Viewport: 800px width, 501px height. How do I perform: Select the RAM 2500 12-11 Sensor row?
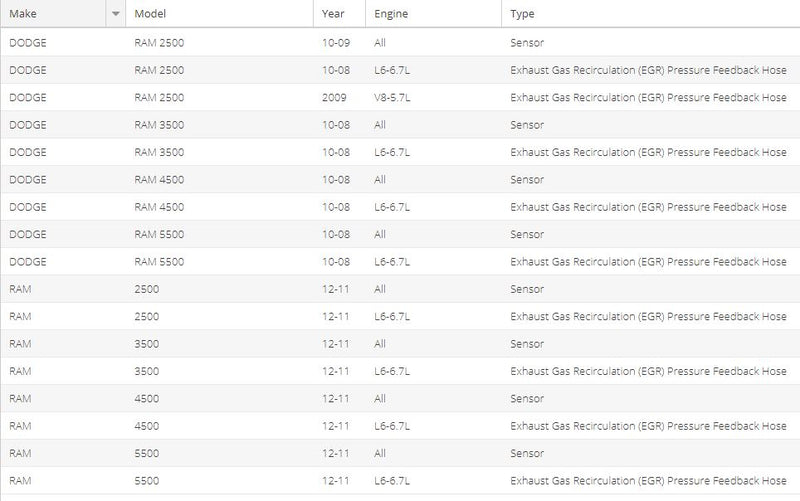click(x=400, y=289)
